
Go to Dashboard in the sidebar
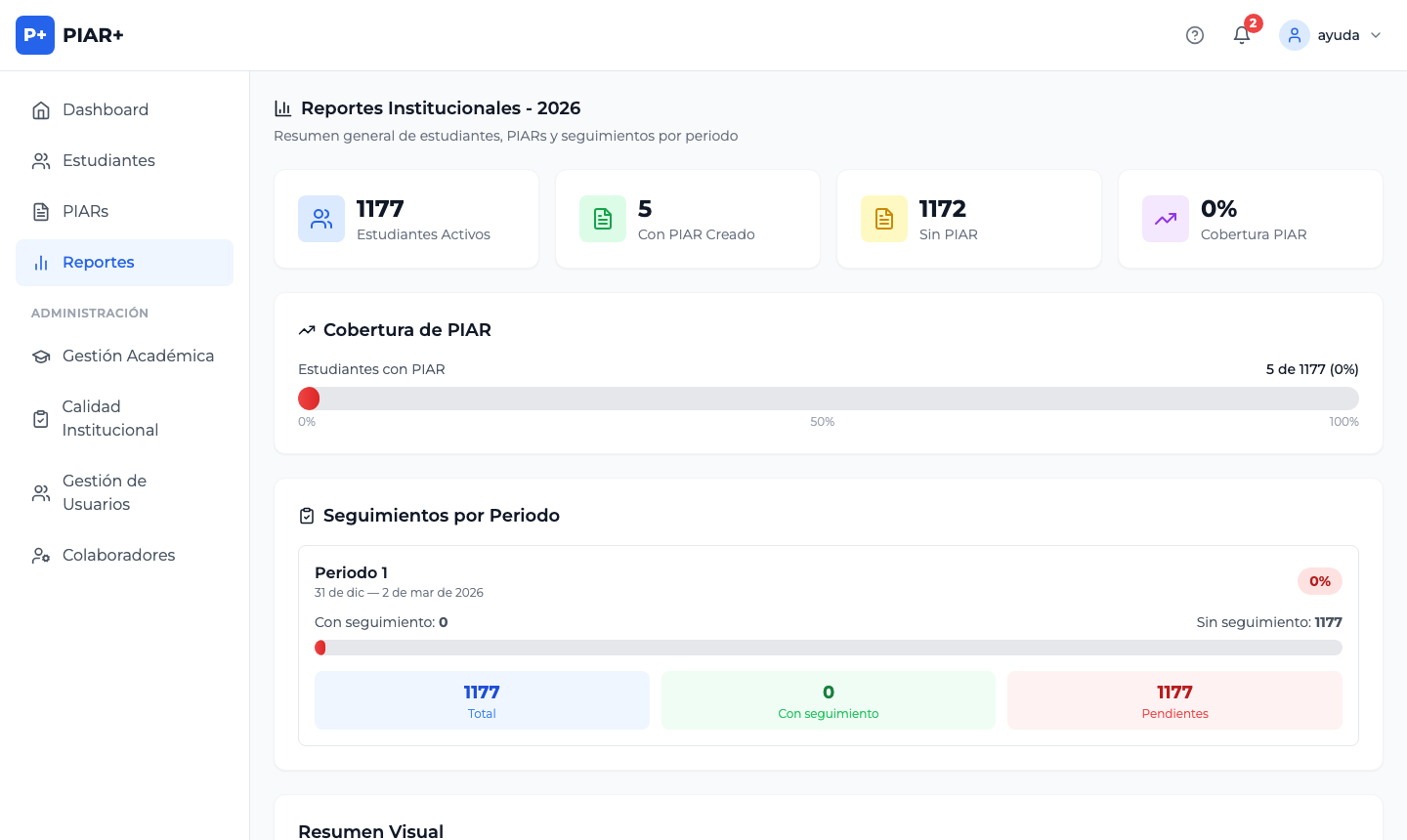[x=106, y=109]
